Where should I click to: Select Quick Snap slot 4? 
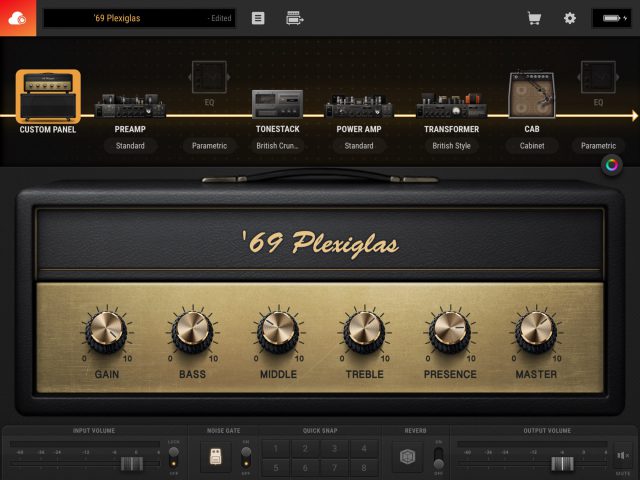[364, 449]
